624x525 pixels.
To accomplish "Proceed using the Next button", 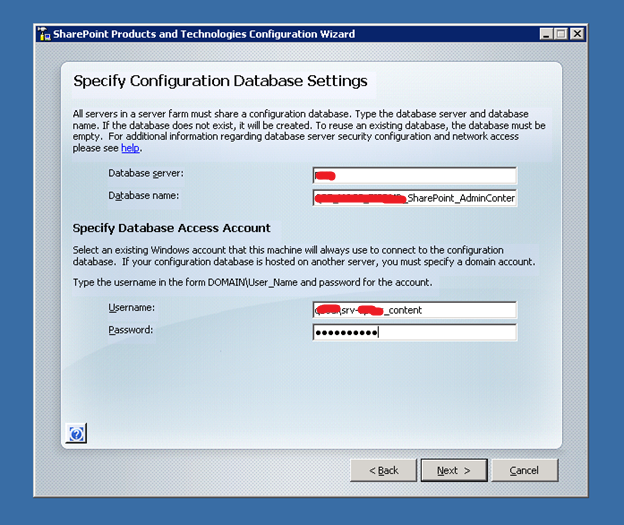I will [454, 470].
